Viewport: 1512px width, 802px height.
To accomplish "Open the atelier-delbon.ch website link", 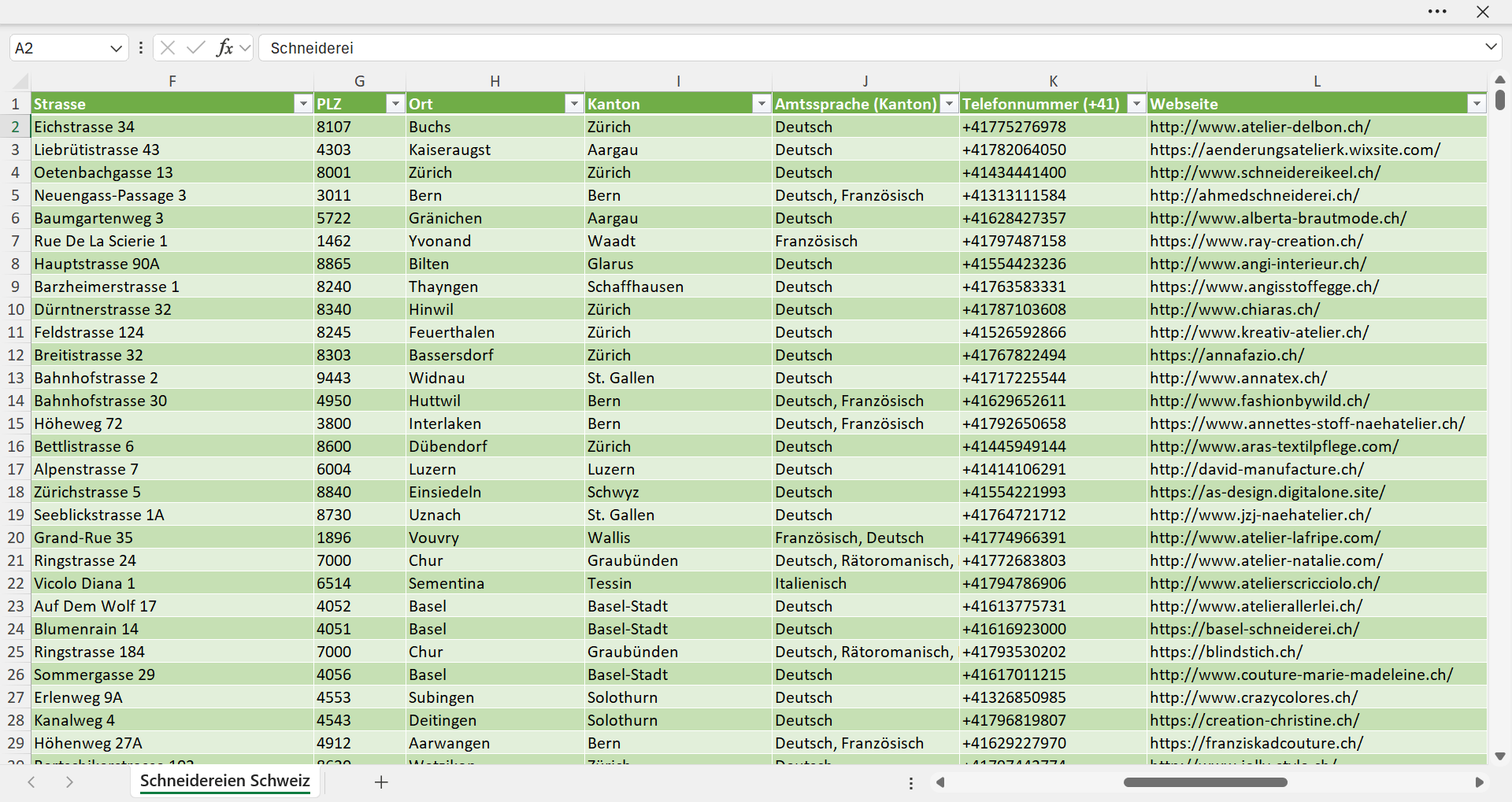I will pos(1260,127).
